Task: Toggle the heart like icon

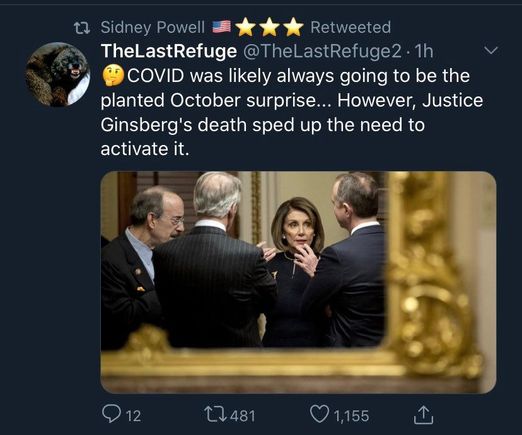Action: coord(319,415)
